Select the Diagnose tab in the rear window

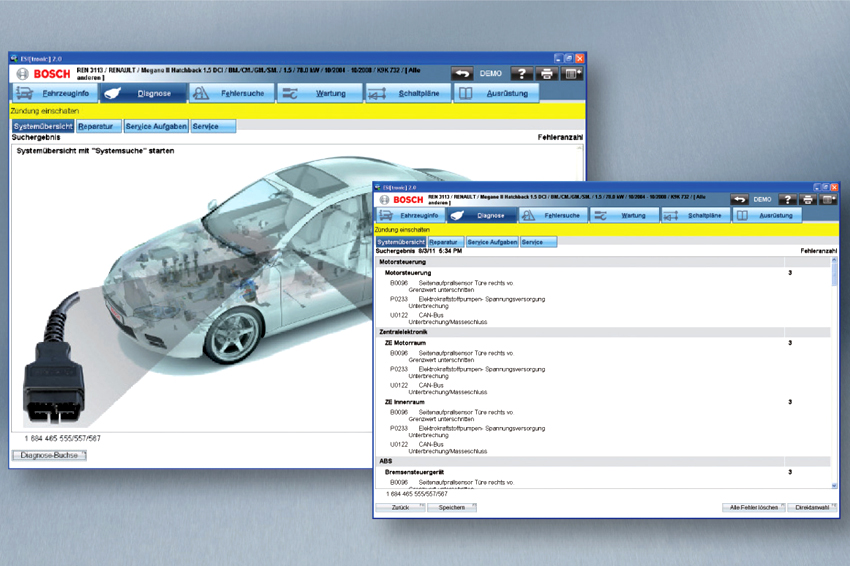143,93
